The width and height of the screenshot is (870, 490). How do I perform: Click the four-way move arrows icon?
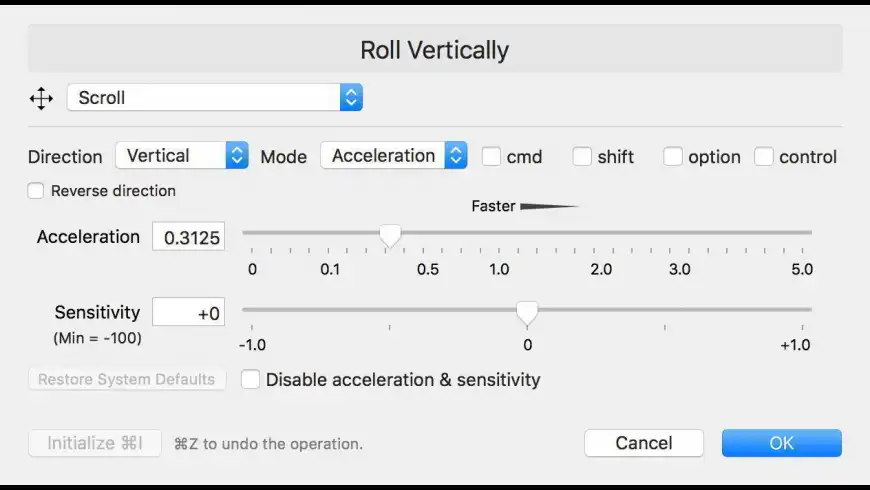41,98
